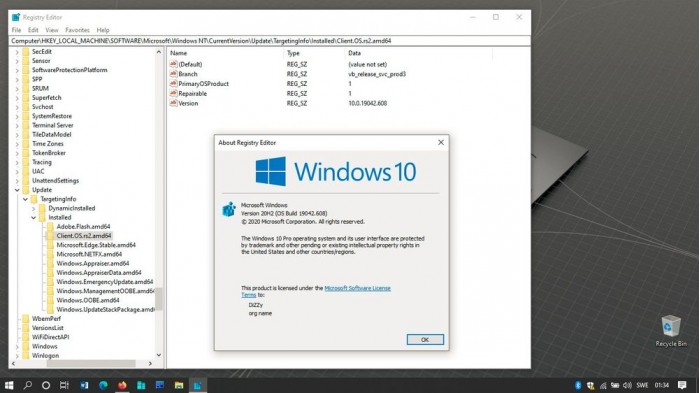Select the vb_release_svc_prod3 data value
Screen dimensions: 700x393
(x=377, y=74)
